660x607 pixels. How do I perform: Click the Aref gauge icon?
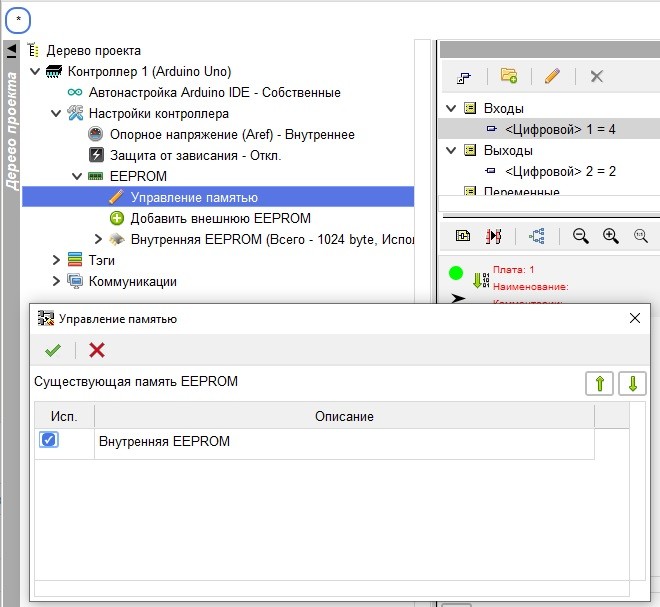point(96,134)
